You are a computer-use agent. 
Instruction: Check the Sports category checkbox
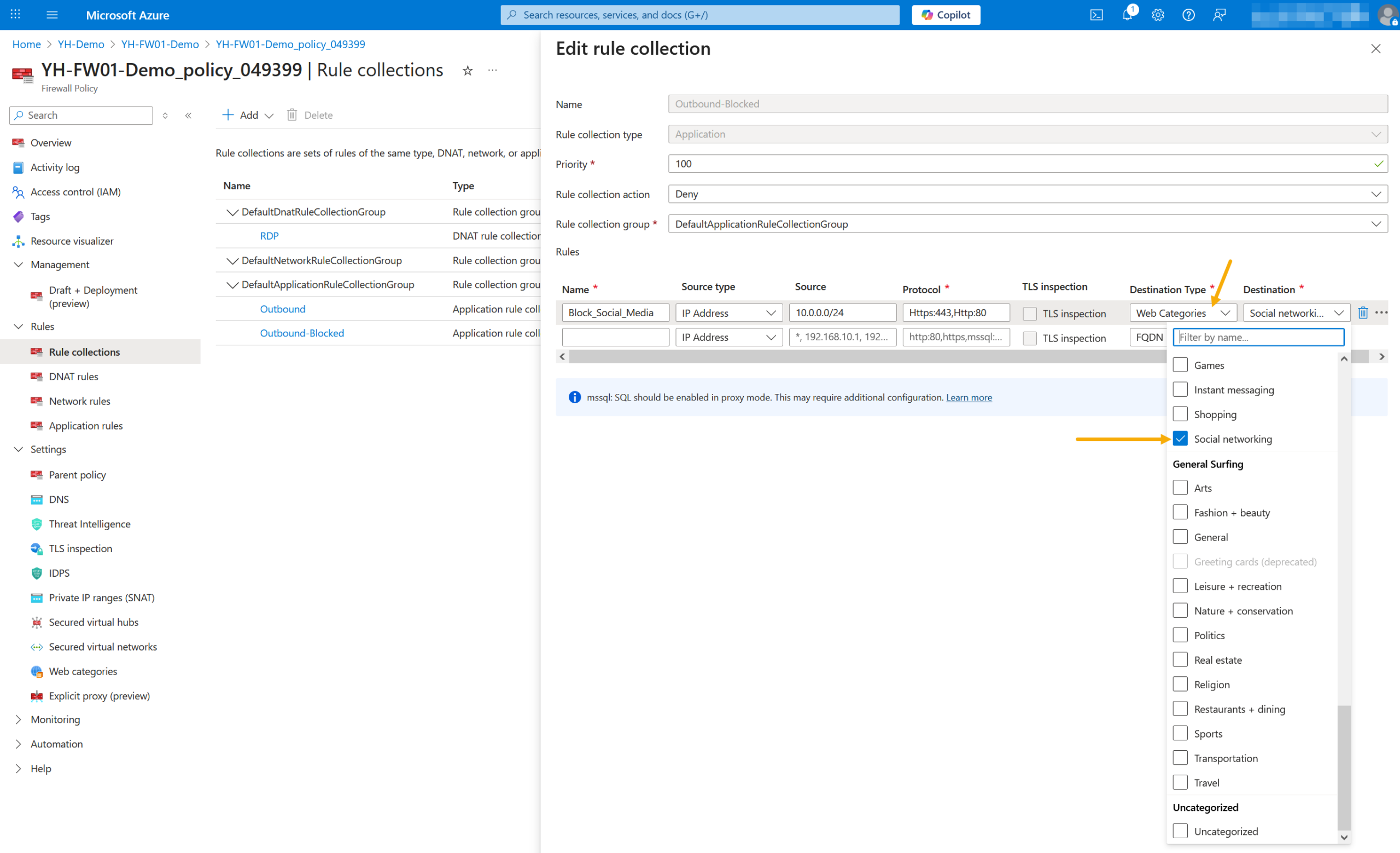(x=1180, y=733)
